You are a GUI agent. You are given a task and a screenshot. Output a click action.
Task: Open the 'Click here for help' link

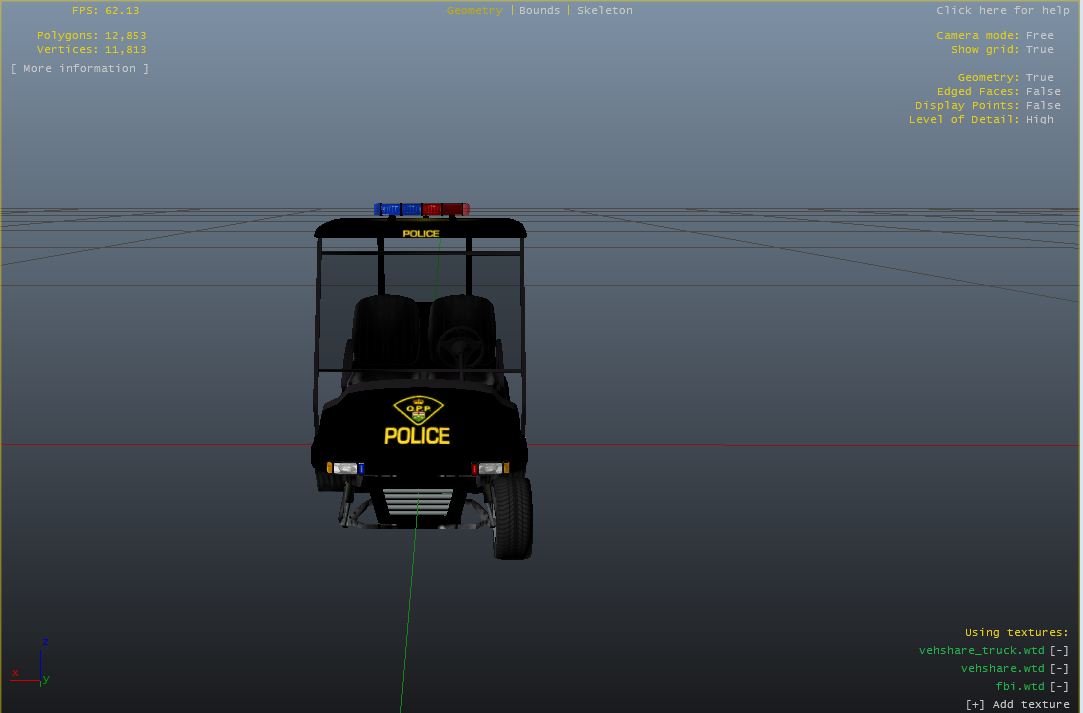point(1002,10)
